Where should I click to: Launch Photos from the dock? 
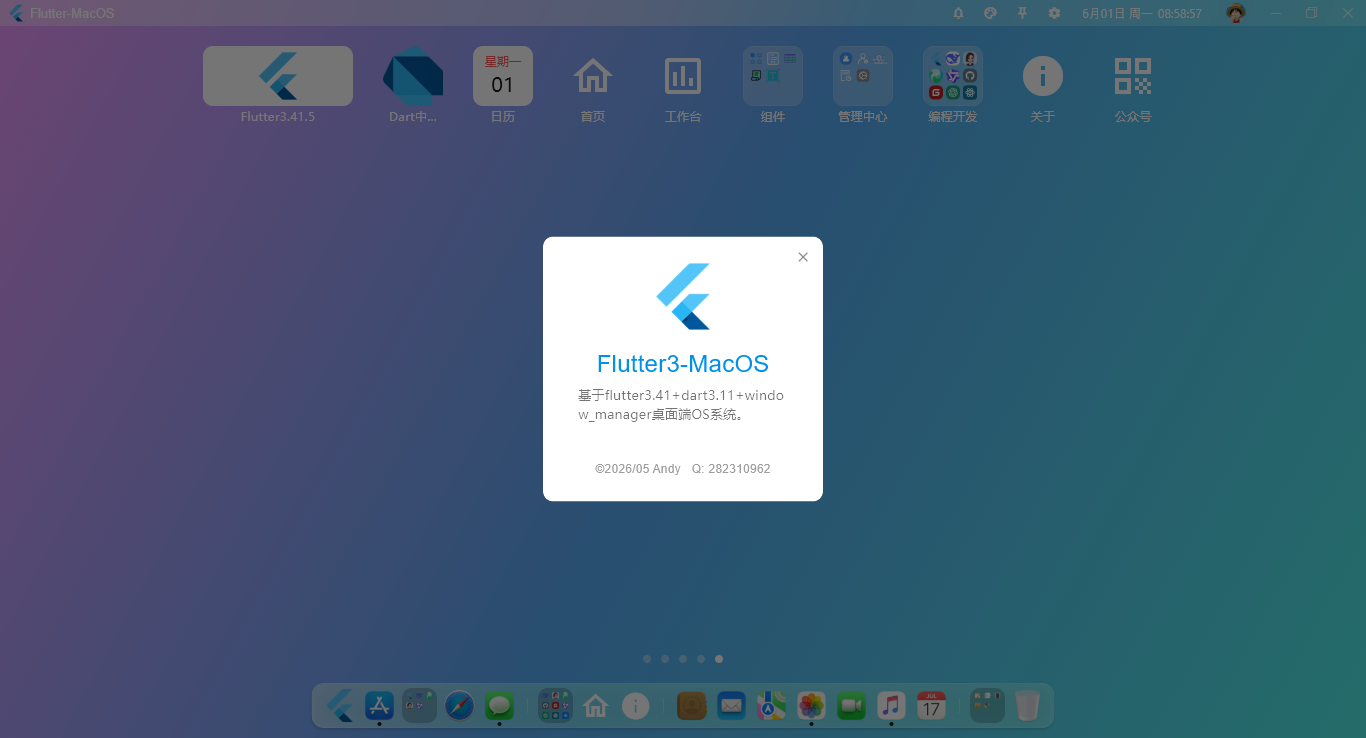point(811,706)
